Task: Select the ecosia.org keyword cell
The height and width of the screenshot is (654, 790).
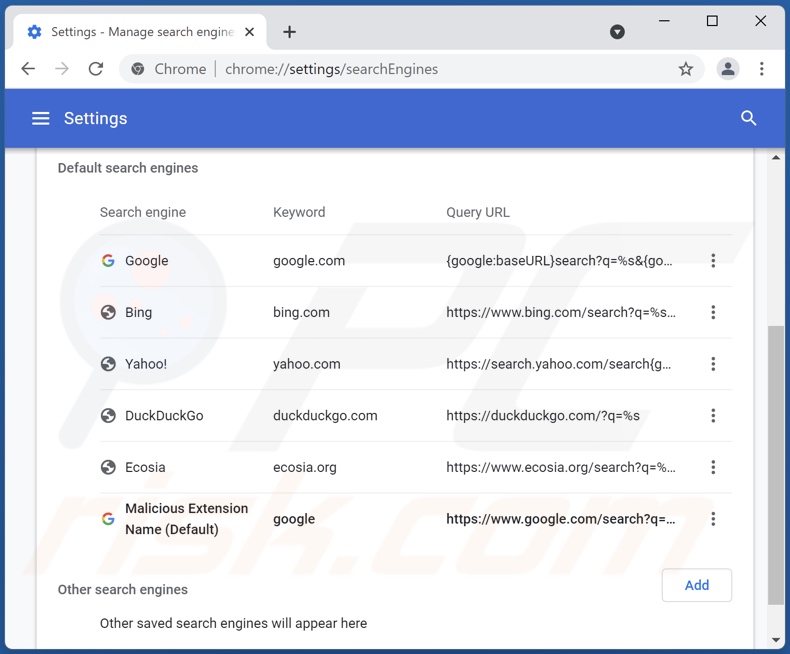Action: (x=304, y=467)
